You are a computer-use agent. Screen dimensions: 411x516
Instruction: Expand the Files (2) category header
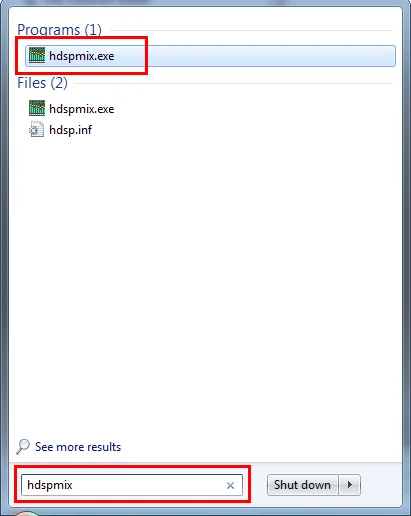click(42, 83)
